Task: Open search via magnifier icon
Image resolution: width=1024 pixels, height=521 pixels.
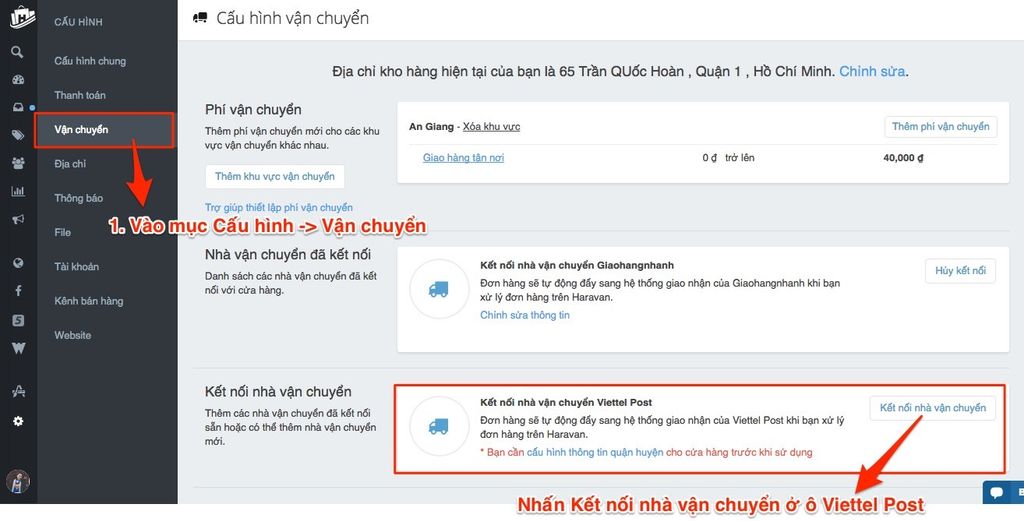Action: click(18, 52)
